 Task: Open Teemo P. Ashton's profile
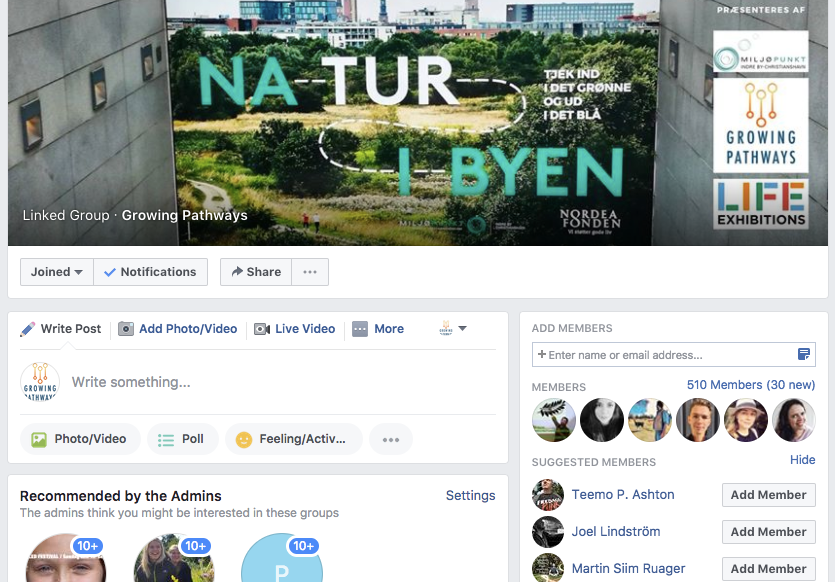pyautogui.click(x=623, y=495)
